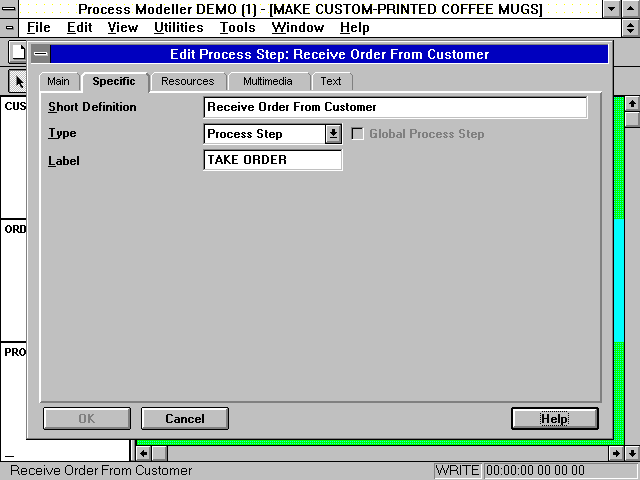This screenshot has height=480, width=640.
Task: Enable the Global Process Step checkbox
Action: pyautogui.click(x=358, y=134)
